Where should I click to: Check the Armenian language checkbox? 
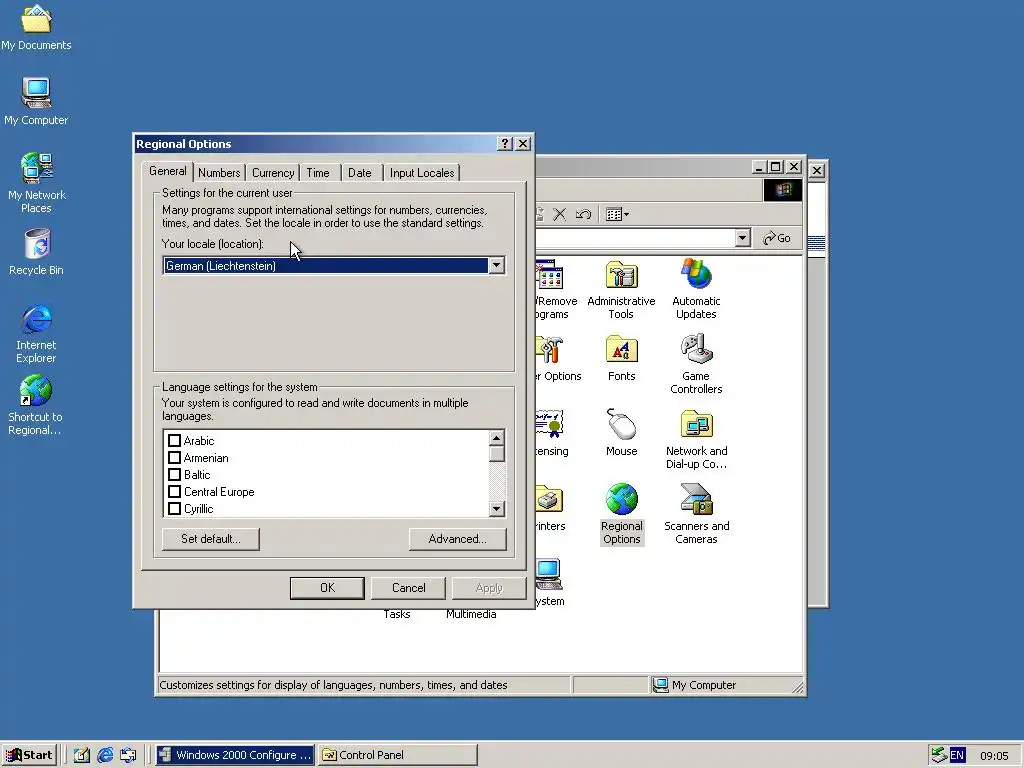[x=174, y=457]
